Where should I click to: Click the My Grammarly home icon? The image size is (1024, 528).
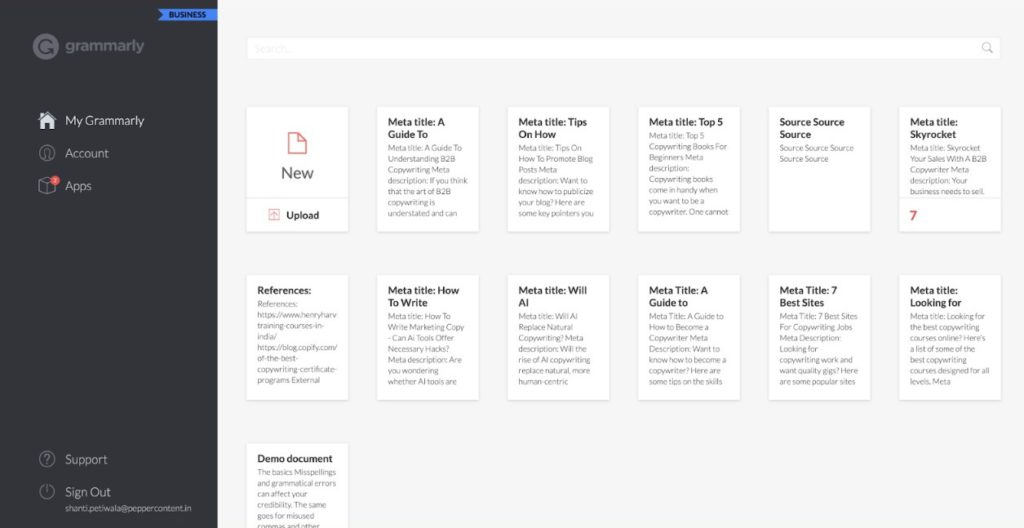(46, 121)
